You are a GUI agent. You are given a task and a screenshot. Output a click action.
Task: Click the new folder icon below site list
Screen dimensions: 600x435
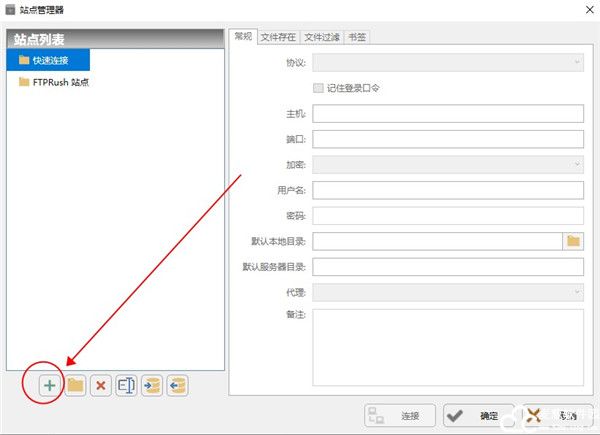pyautogui.click(x=75, y=385)
